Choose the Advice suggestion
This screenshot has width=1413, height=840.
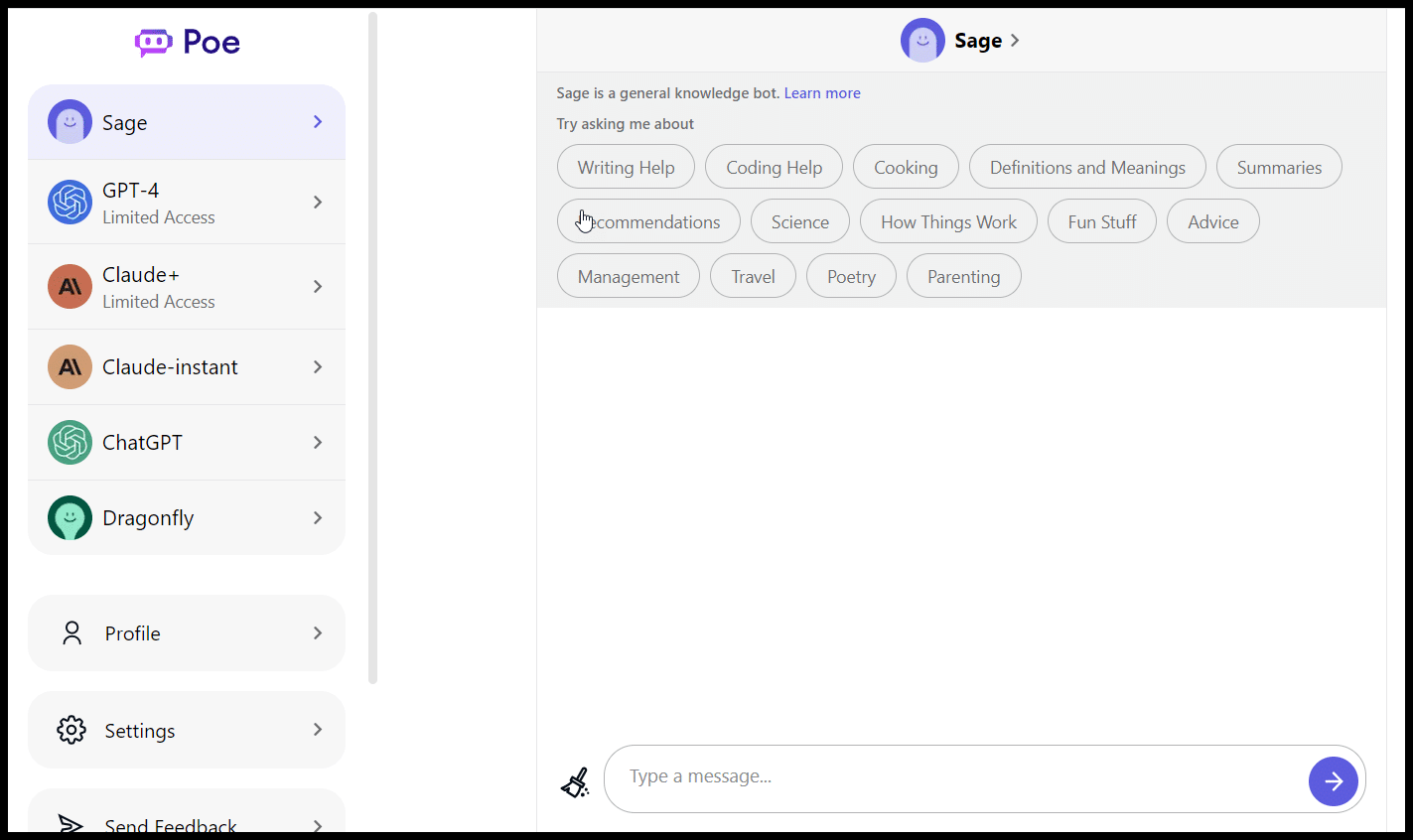coord(1213,221)
